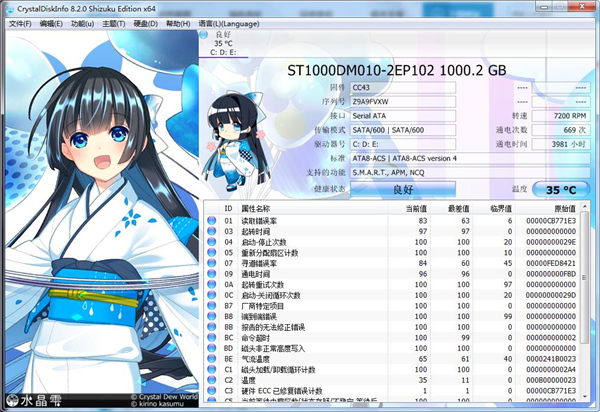Viewport: 600px width, 412px height.
Task: Click the 良好 health status button
Action: point(403,189)
